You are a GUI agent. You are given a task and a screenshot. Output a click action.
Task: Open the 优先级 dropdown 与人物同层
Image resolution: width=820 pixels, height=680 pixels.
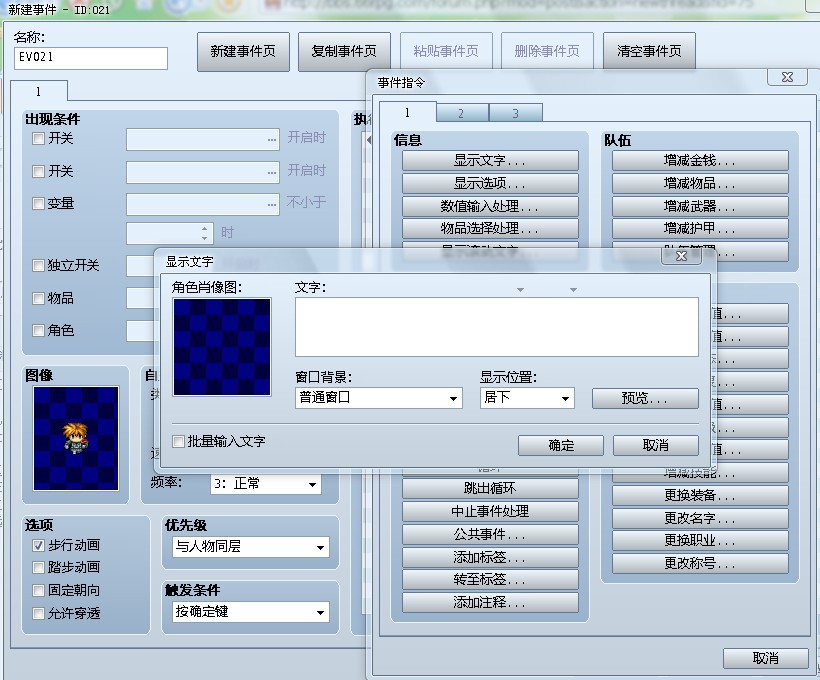(251, 547)
